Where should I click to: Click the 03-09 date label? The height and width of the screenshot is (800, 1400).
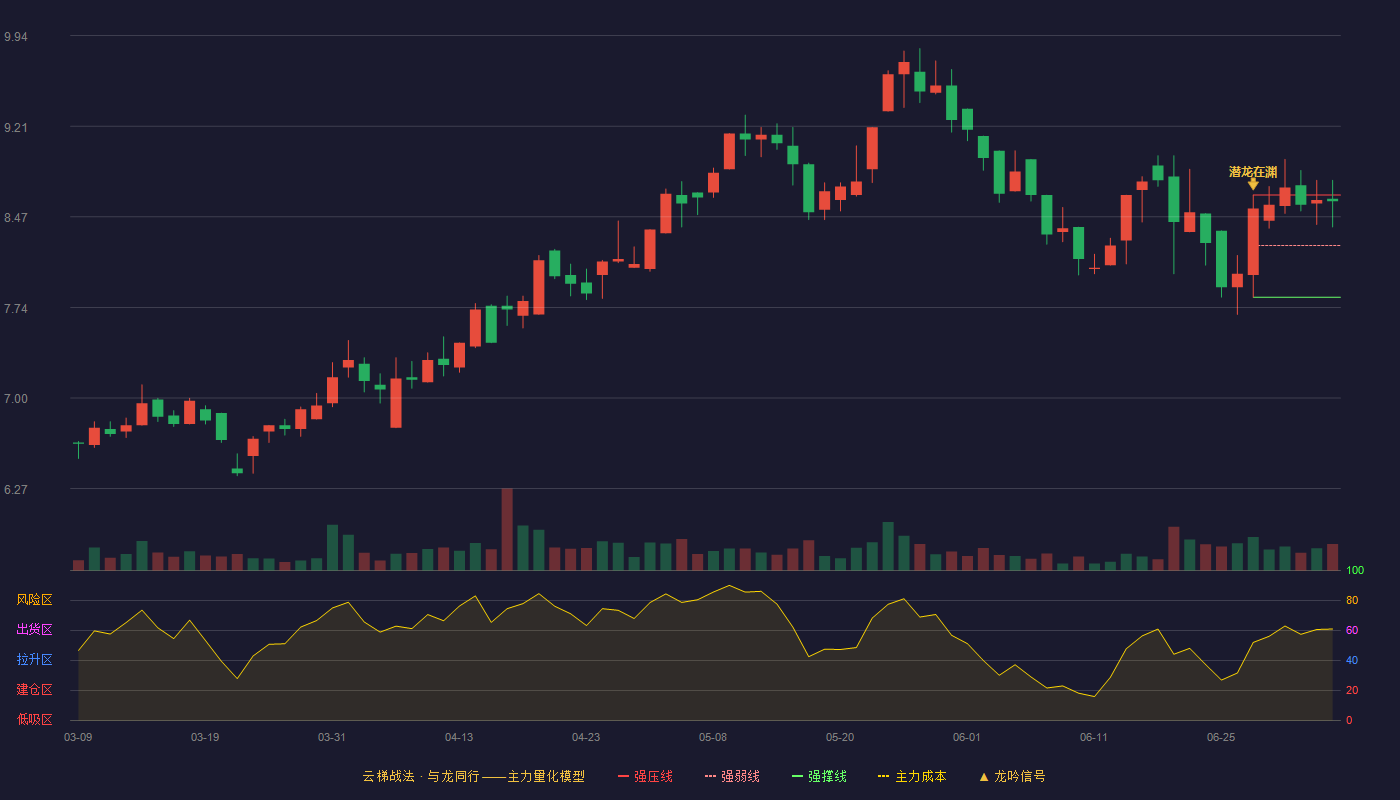point(78,737)
